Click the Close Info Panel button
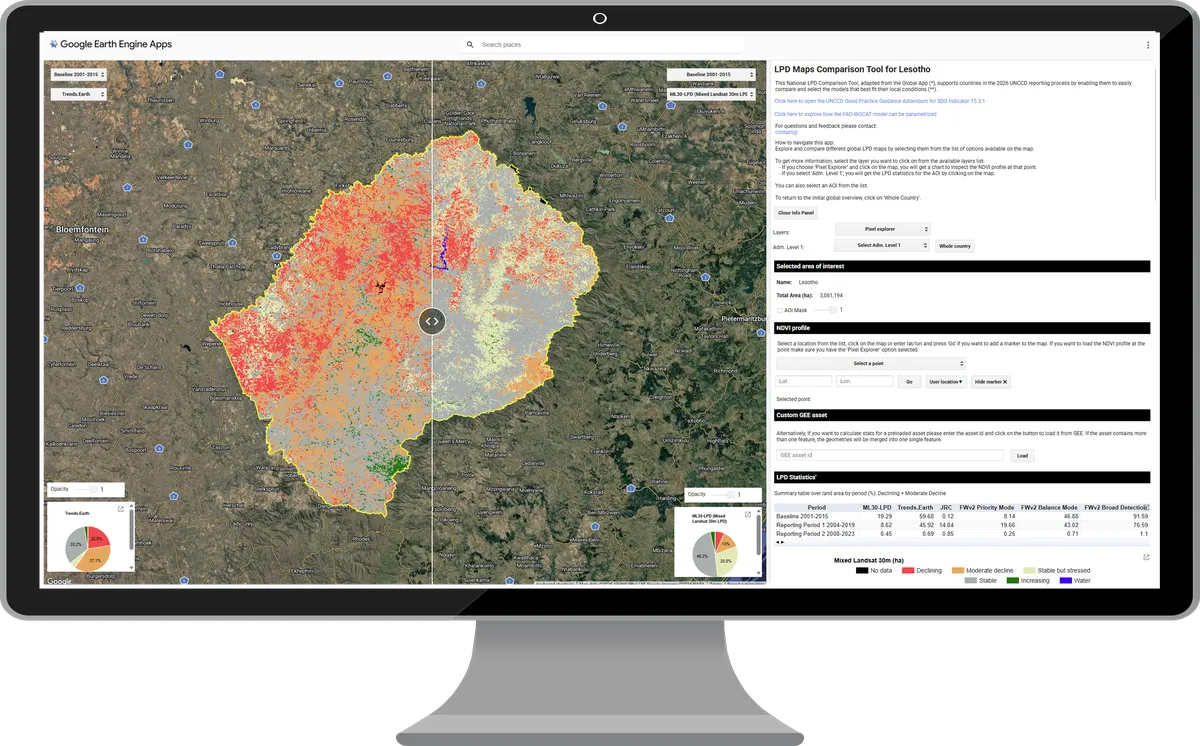 coord(796,213)
